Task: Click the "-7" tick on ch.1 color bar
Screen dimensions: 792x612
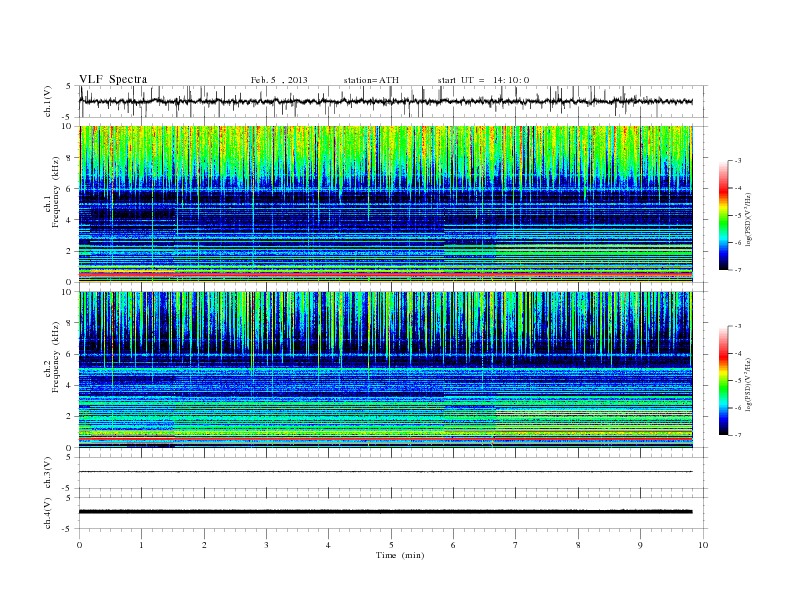Action: (738, 270)
